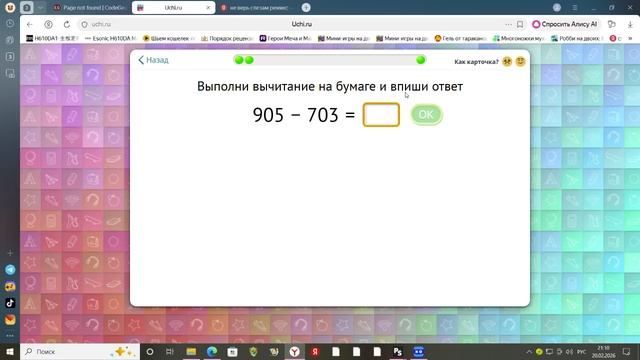Image resolution: width=640 pixels, height=360 pixels.
Task: Open the Windows Start menu
Action: (10, 351)
